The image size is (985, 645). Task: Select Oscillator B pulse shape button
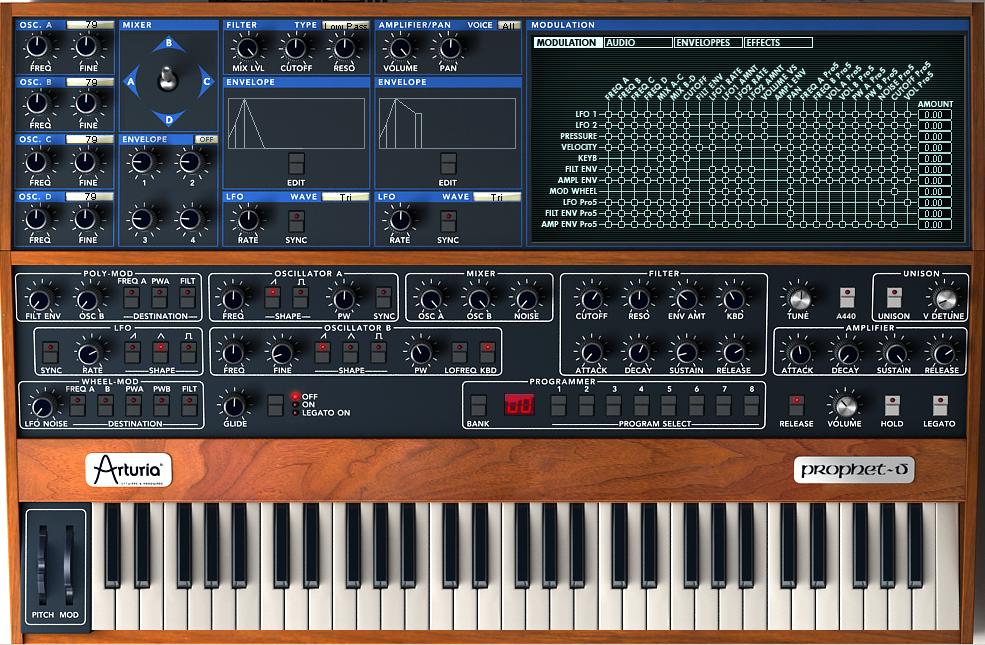point(378,352)
